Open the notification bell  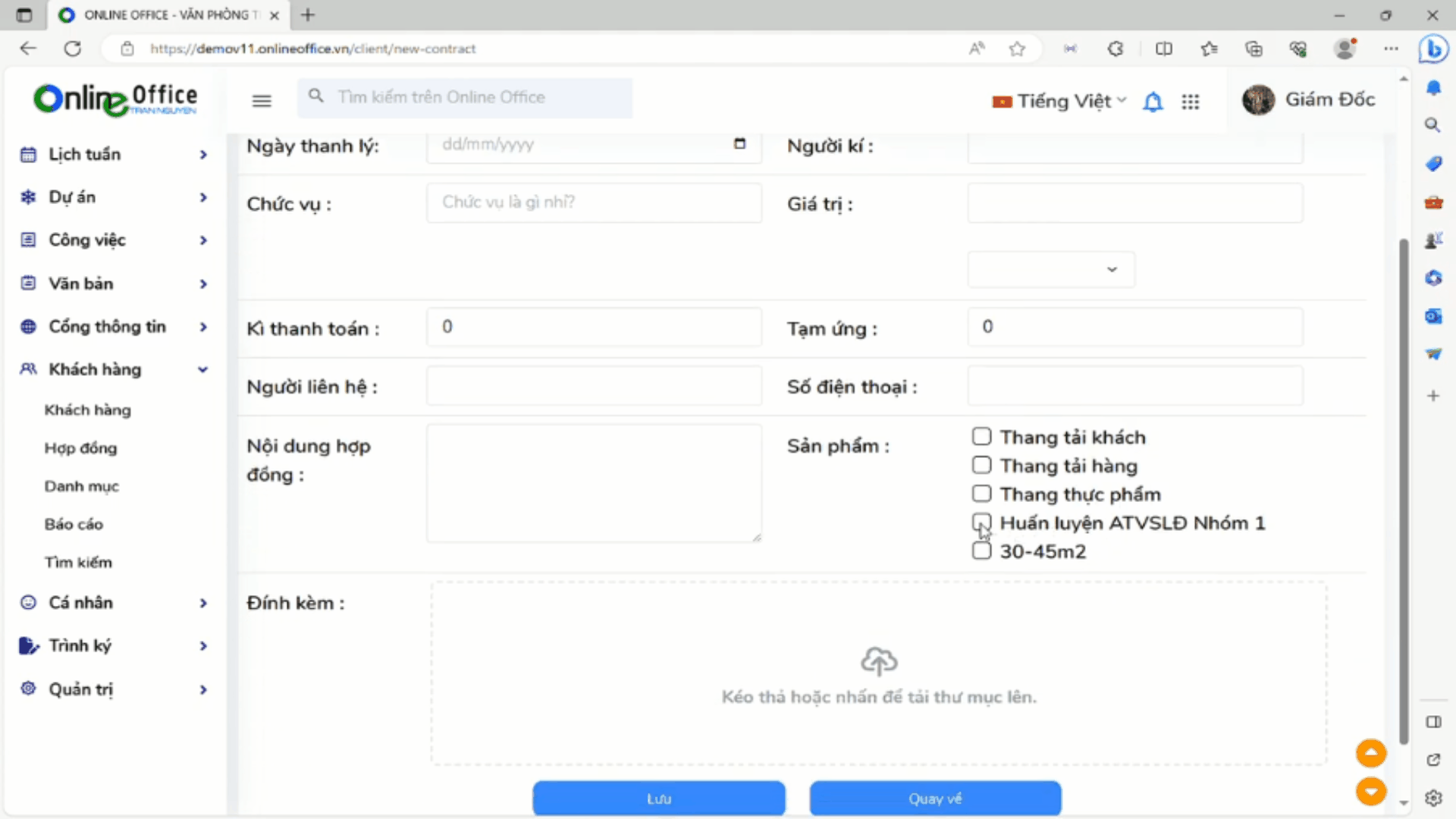[1153, 102]
